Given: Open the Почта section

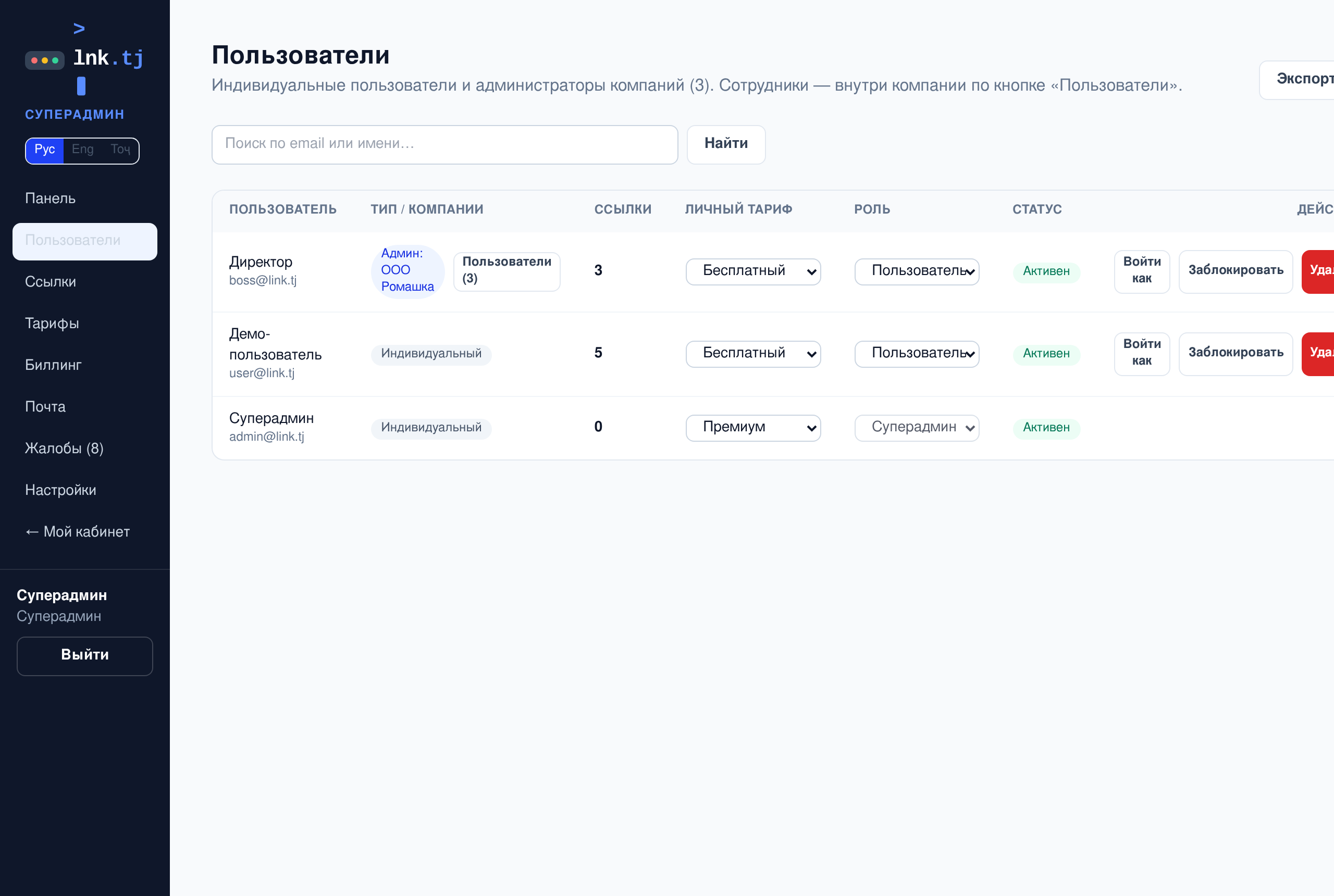Looking at the screenshot, I should [x=84, y=407].
